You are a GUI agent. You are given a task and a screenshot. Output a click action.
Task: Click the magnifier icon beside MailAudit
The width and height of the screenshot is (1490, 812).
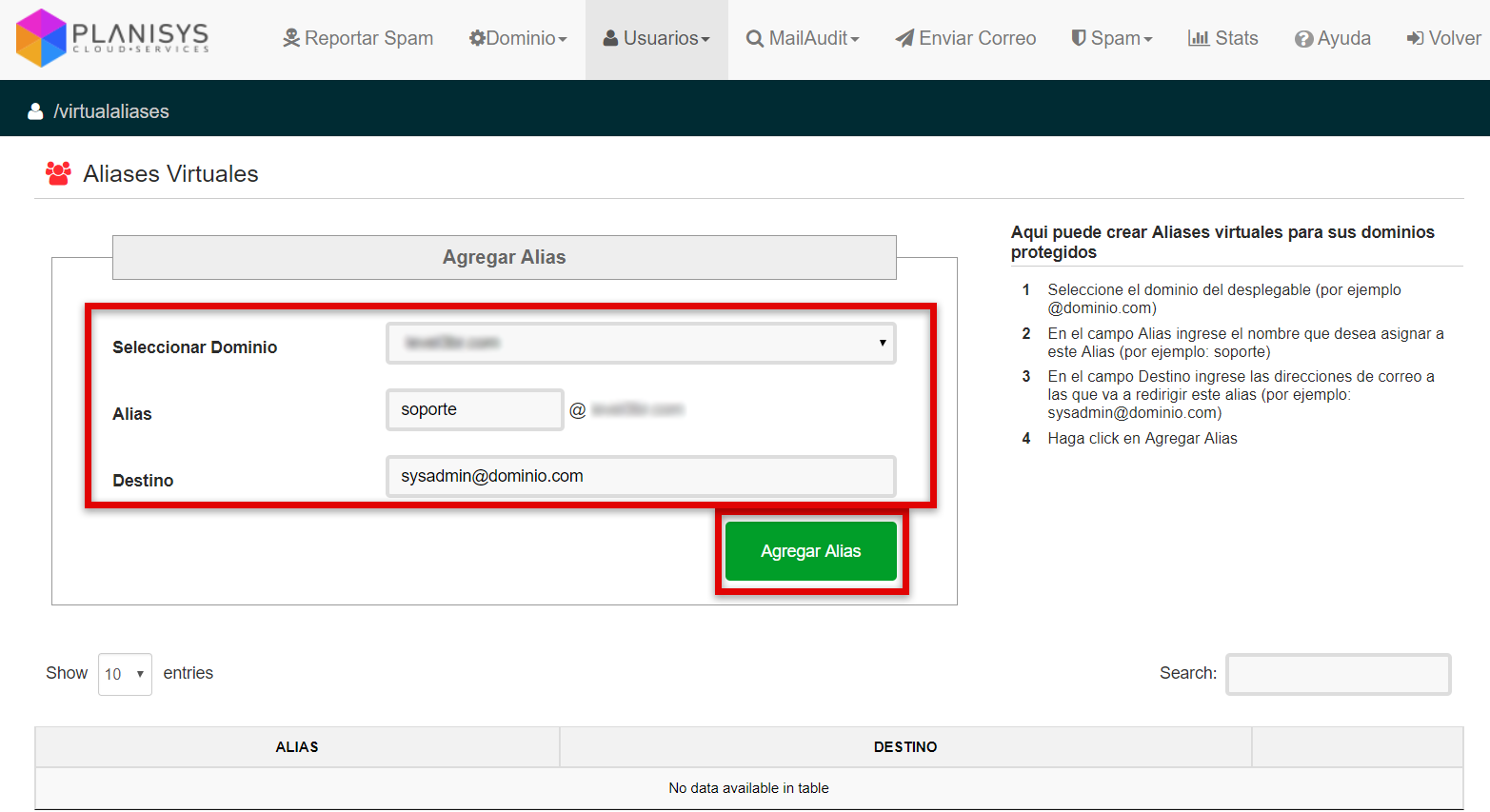[x=754, y=39]
